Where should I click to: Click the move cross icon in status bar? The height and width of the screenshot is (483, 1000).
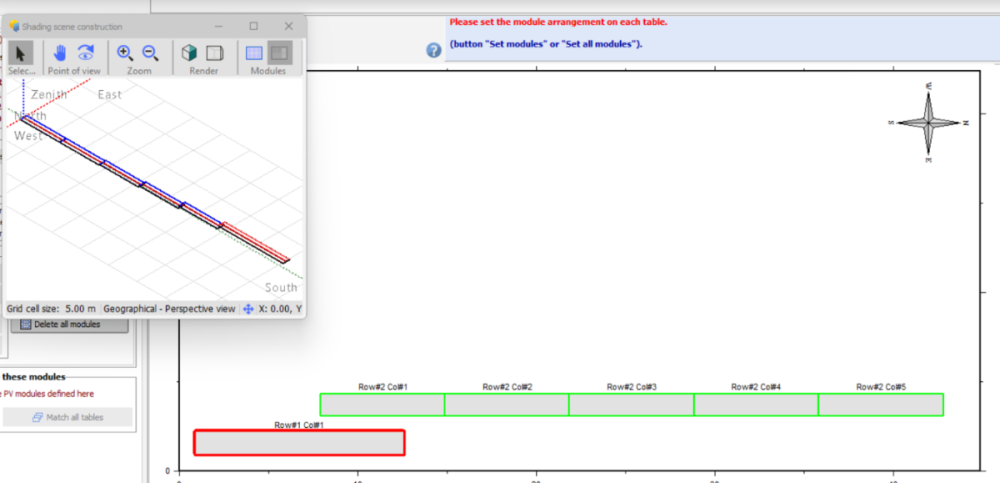pos(249,309)
